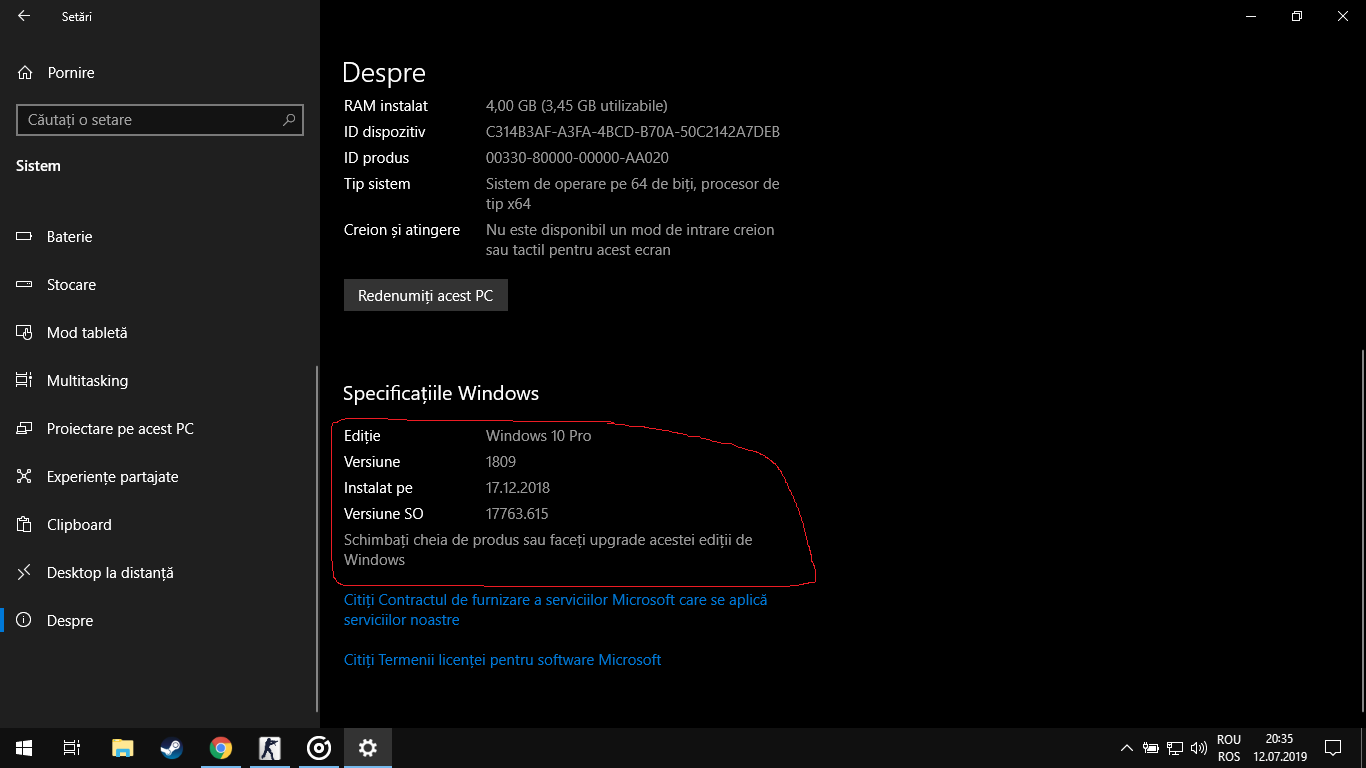The height and width of the screenshot is (768, 1366).
Task: Click the version value 1809
Action: click(x=501, y=462)
